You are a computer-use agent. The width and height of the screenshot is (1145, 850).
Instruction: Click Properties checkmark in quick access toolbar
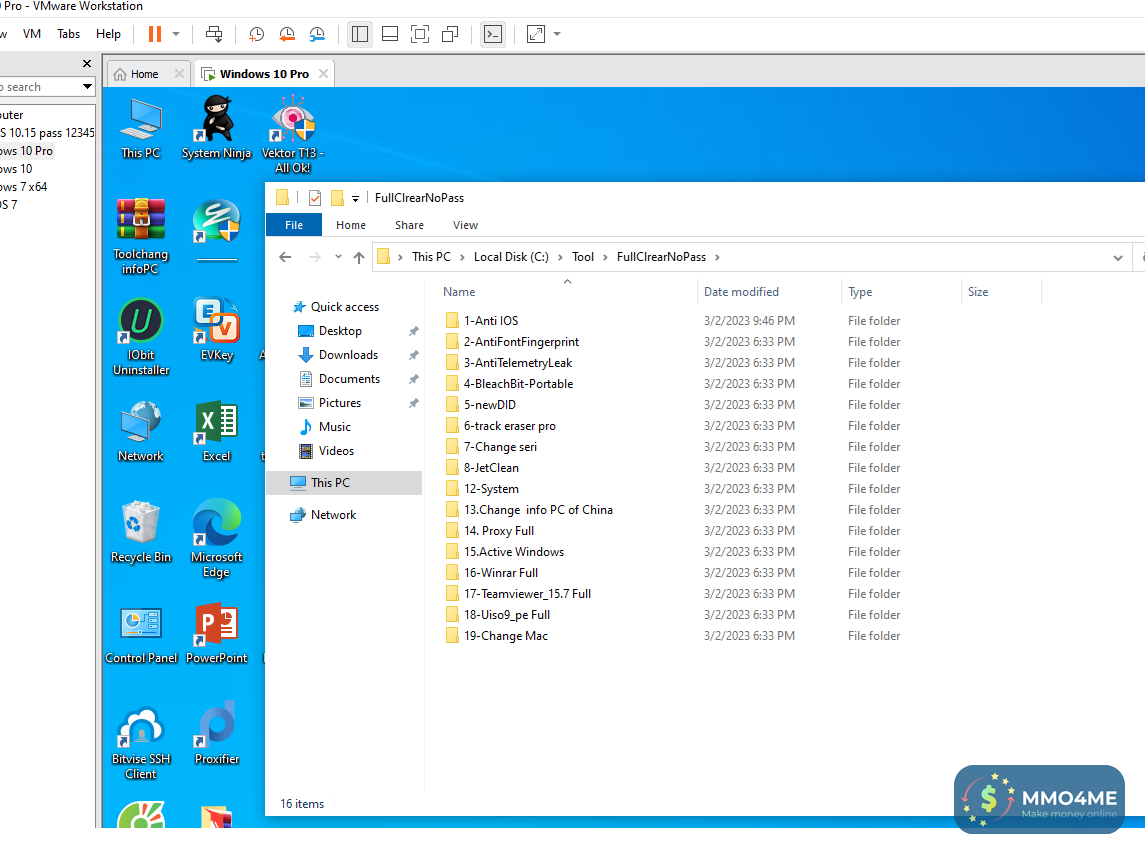click(315, 198)
